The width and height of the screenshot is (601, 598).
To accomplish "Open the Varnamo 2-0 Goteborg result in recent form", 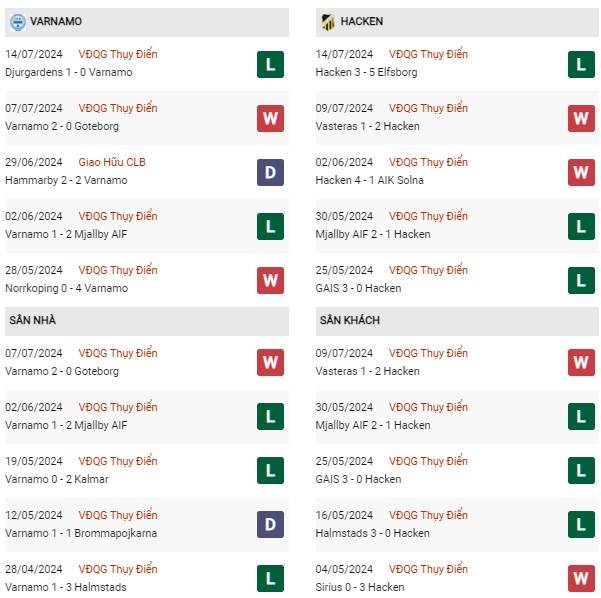I will tap(62, 126).
